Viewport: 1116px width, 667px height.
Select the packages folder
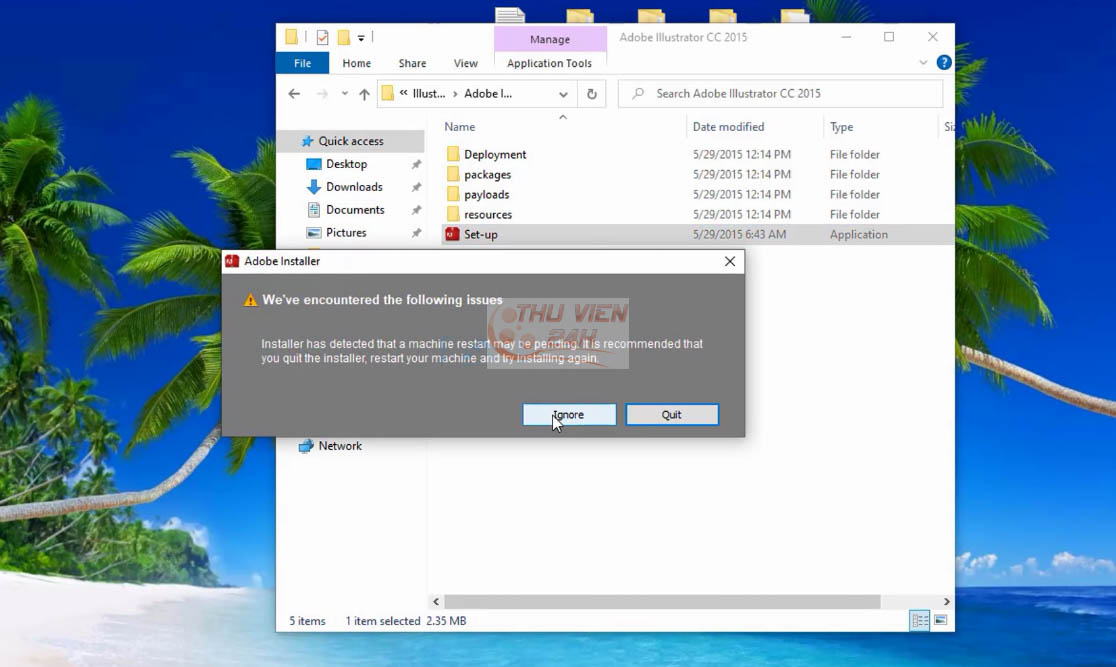point(488,174)
